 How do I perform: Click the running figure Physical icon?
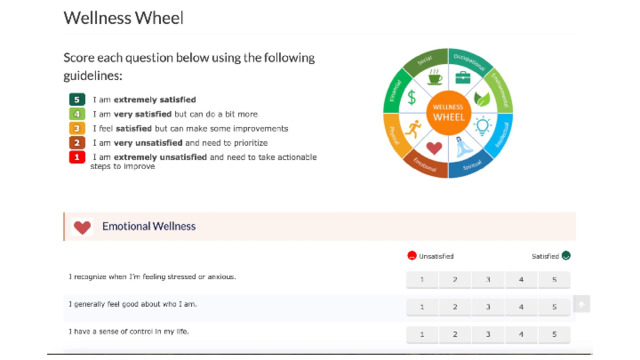413,129
